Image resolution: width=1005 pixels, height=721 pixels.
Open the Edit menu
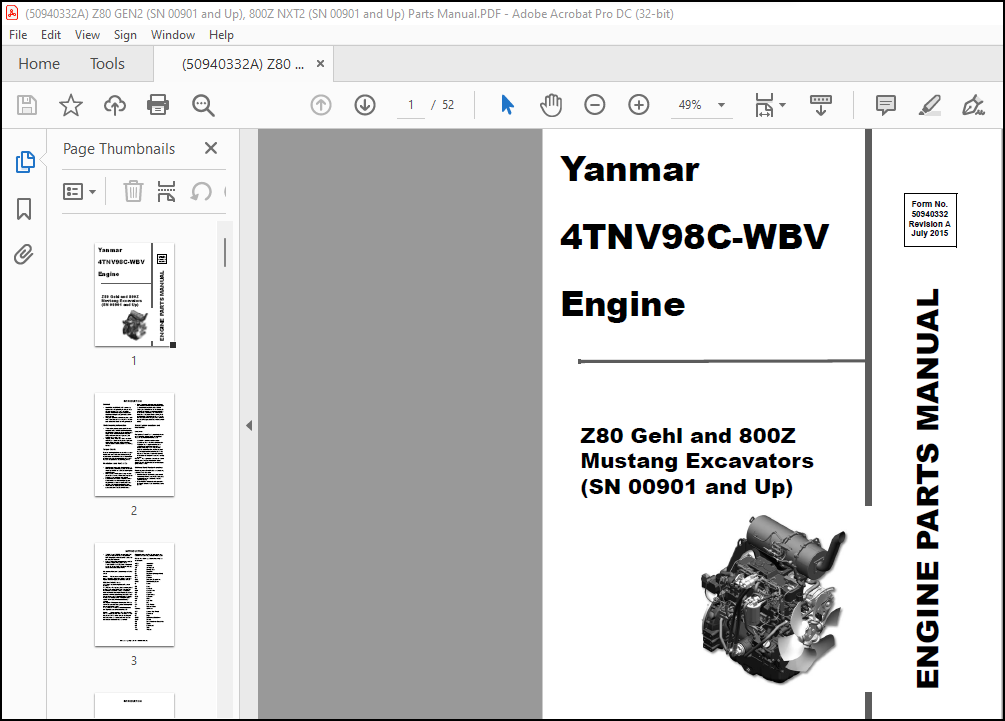pyautogui.click(x=51, y=35)
